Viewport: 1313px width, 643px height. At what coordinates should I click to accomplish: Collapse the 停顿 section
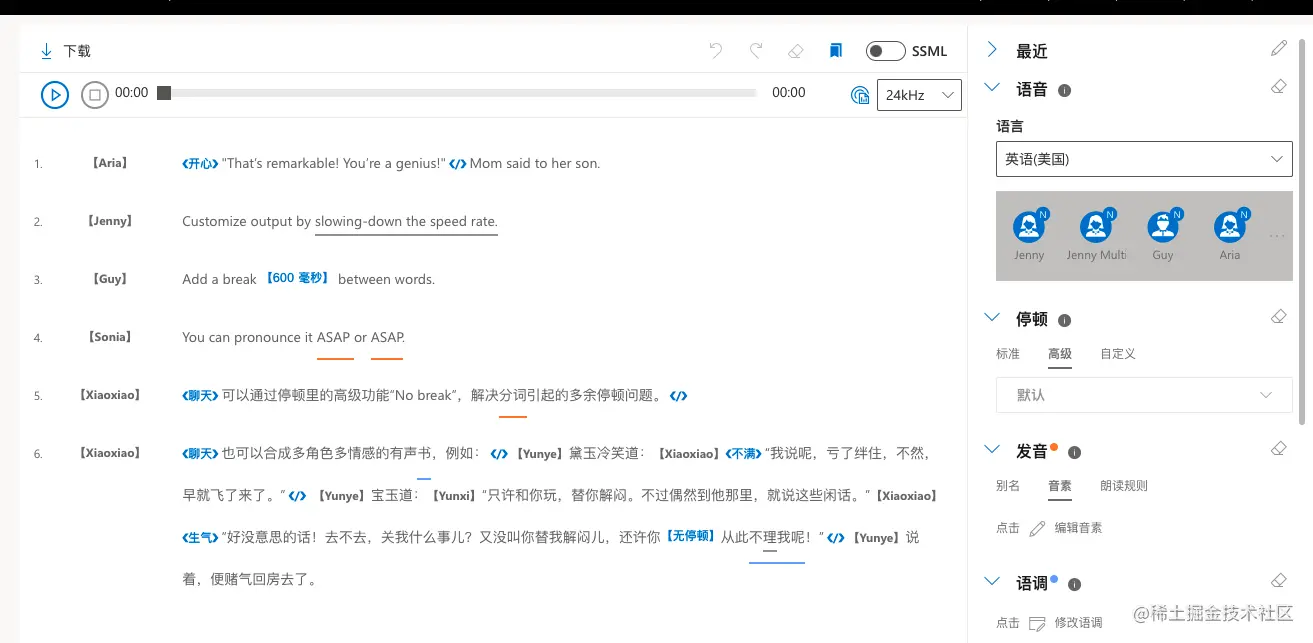click(992, 317)
